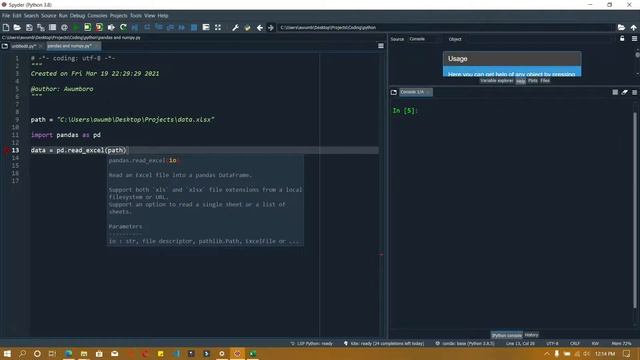Open the Consoles menu
640x360 pixels.
(97, 16)
